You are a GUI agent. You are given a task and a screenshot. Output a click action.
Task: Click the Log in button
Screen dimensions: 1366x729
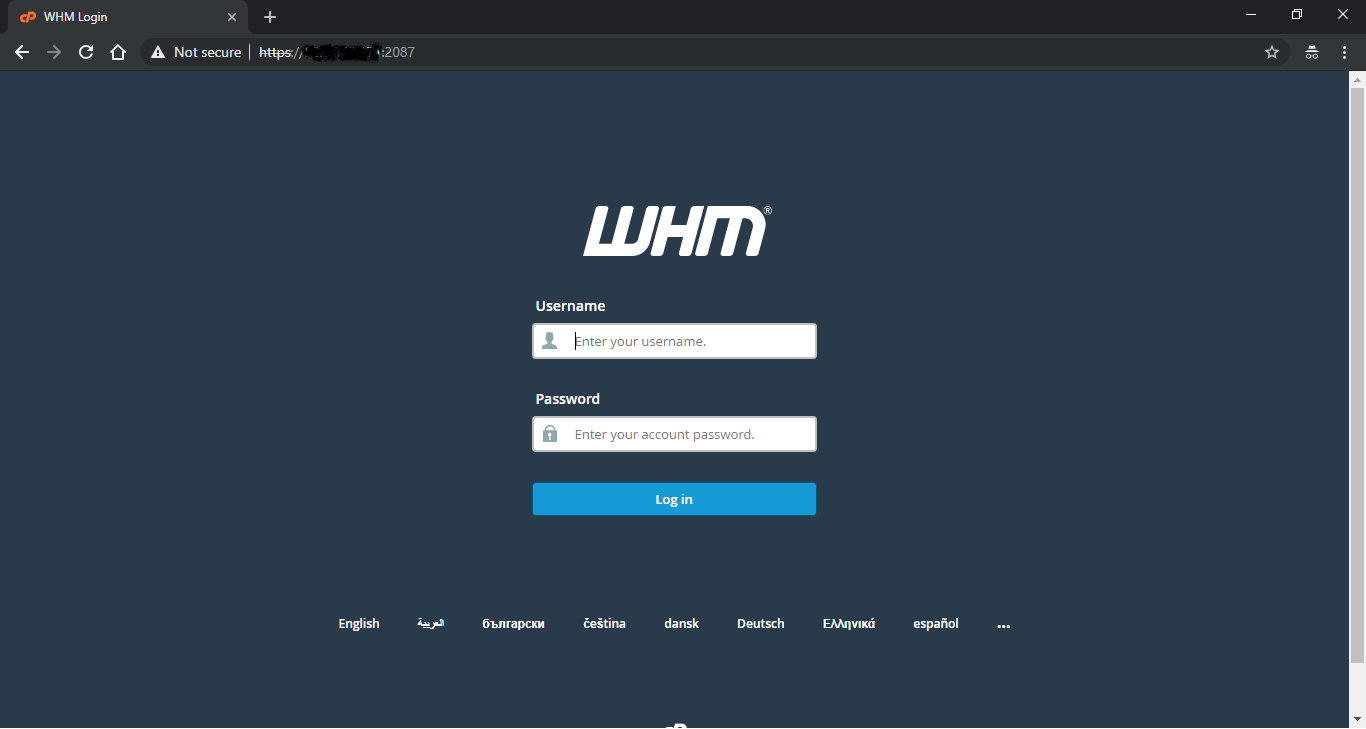point(674,499)
